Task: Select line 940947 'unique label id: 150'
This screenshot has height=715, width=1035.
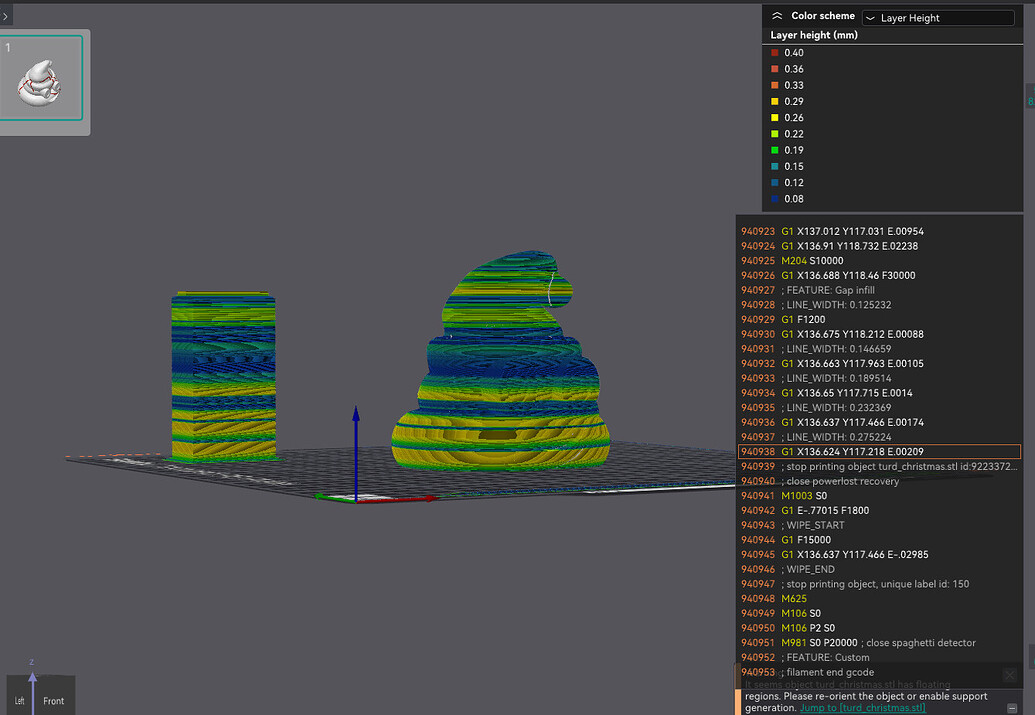Action: coord(879,584)
